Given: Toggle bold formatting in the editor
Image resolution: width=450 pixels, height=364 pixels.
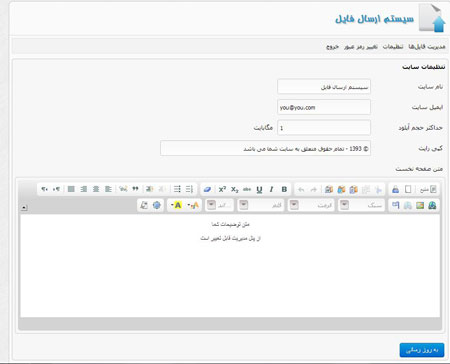Looking at the screenshot, I should click(284, 189).
